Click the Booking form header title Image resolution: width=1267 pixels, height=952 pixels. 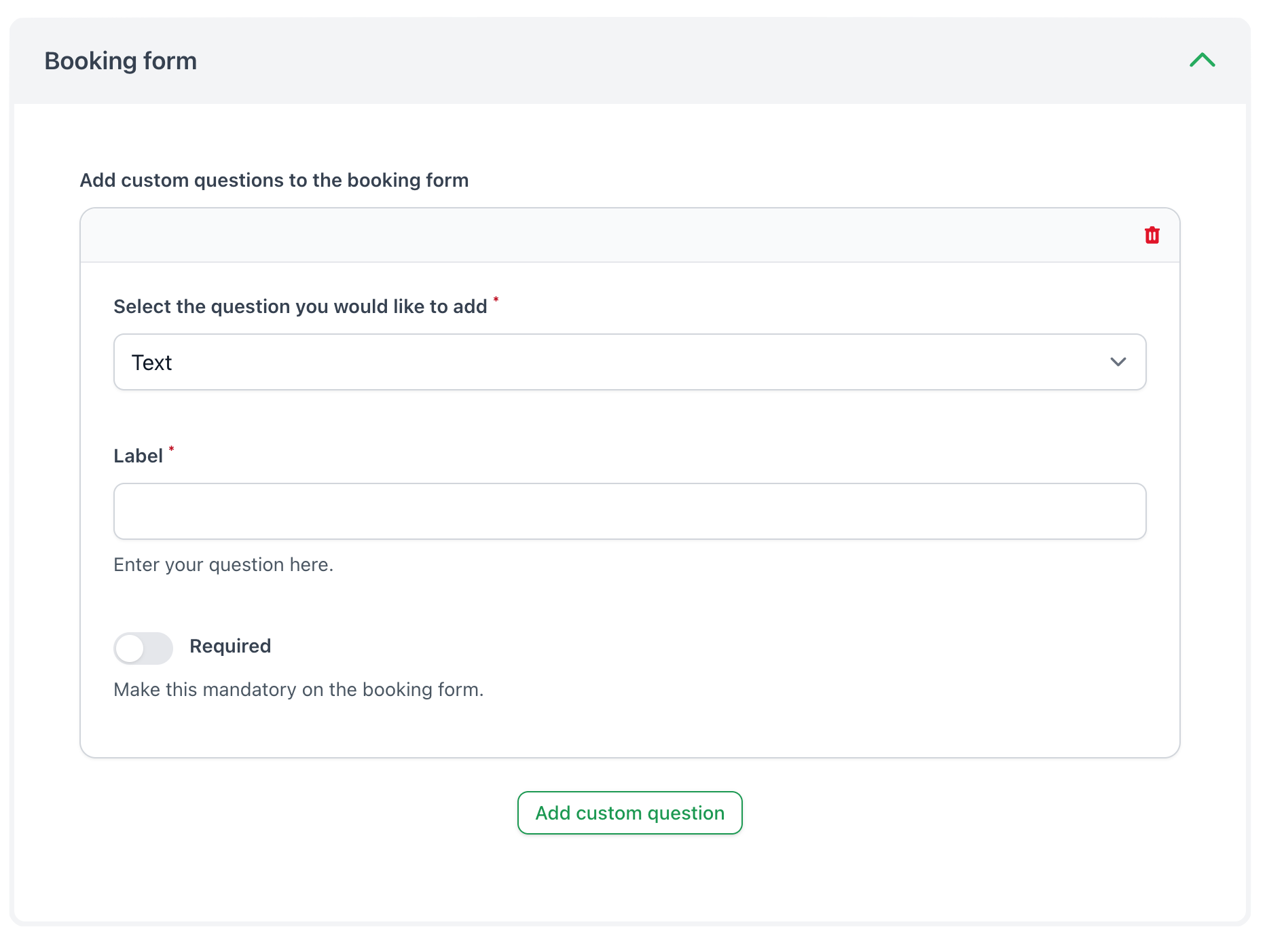tap(121, 61)
